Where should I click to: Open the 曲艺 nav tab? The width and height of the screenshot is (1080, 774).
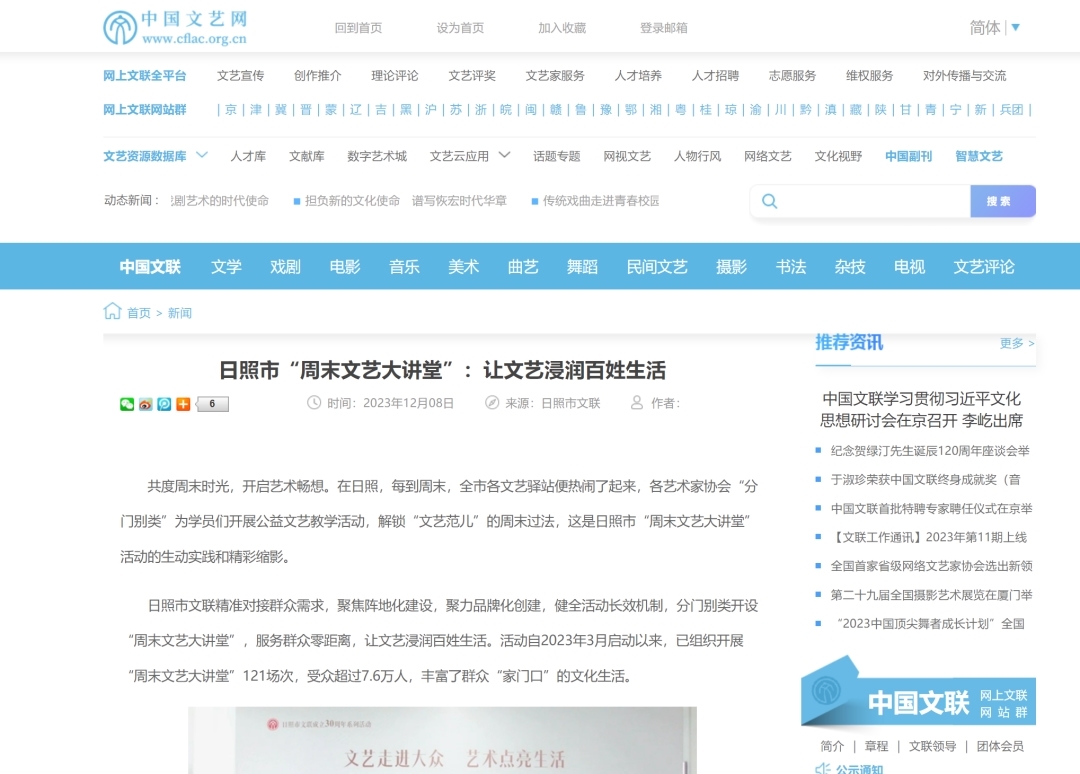523,266
